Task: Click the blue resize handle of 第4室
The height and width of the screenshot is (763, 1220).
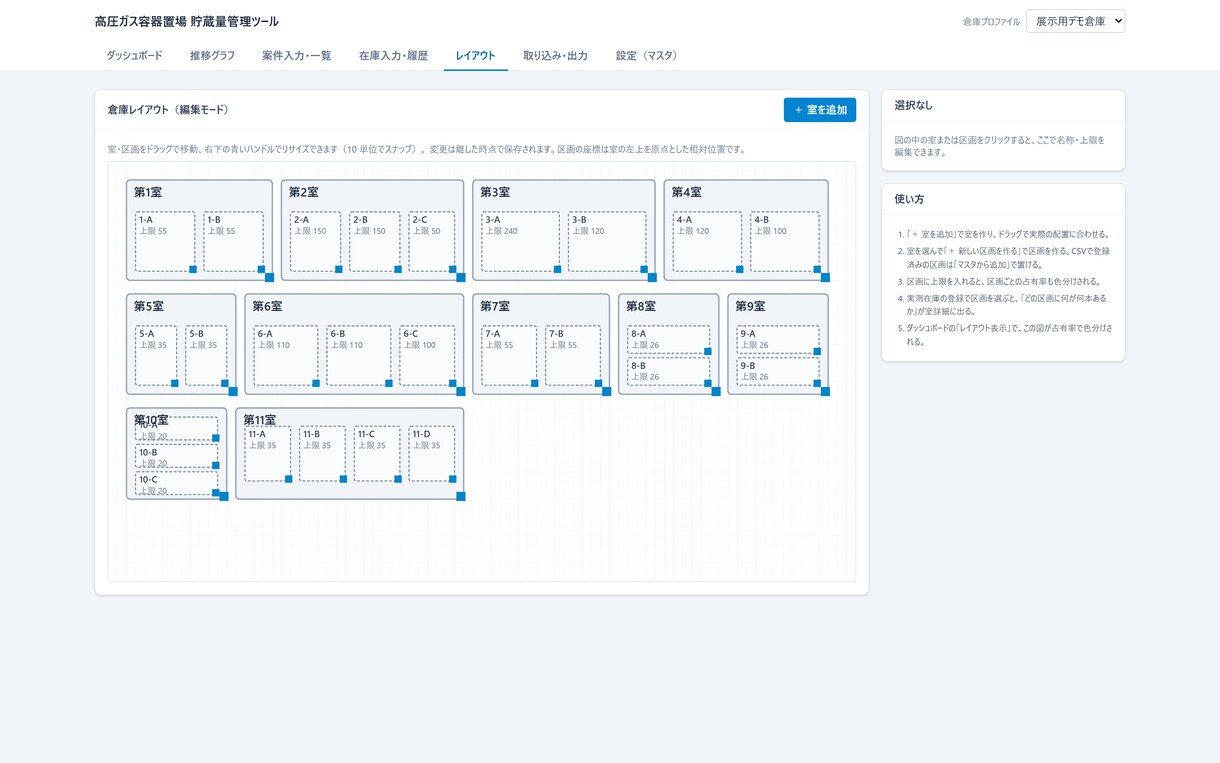Action: tap(825, 277)
